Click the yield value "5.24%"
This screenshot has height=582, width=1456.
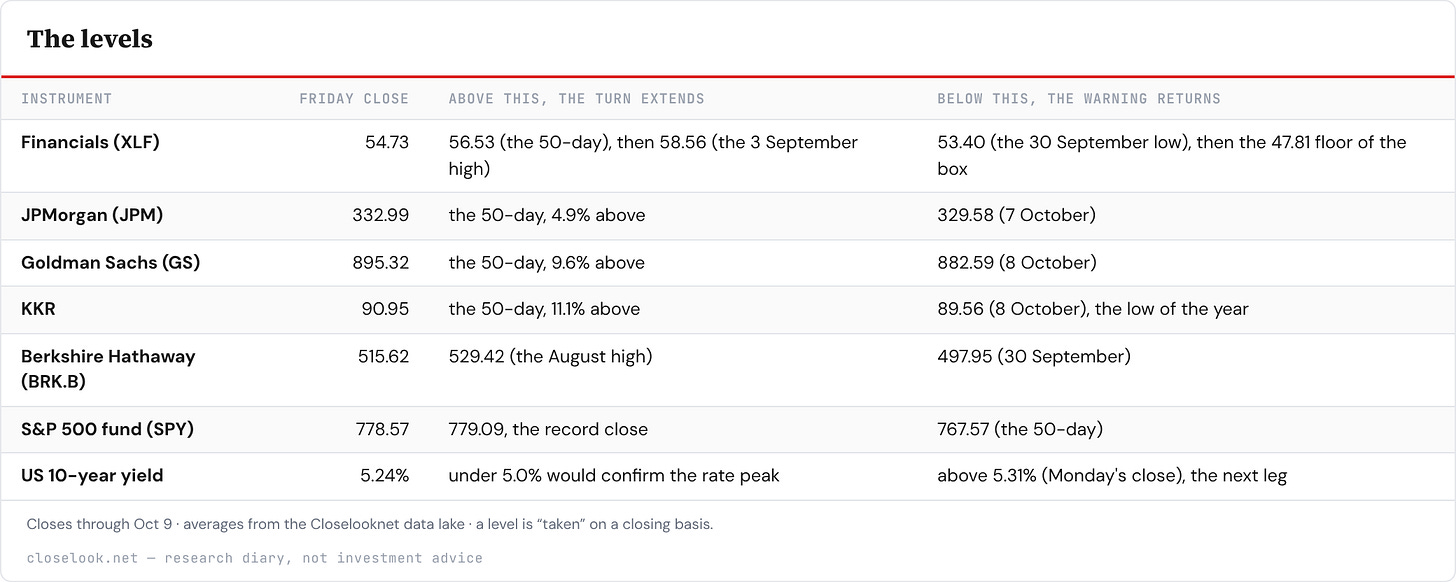point(385,476)
